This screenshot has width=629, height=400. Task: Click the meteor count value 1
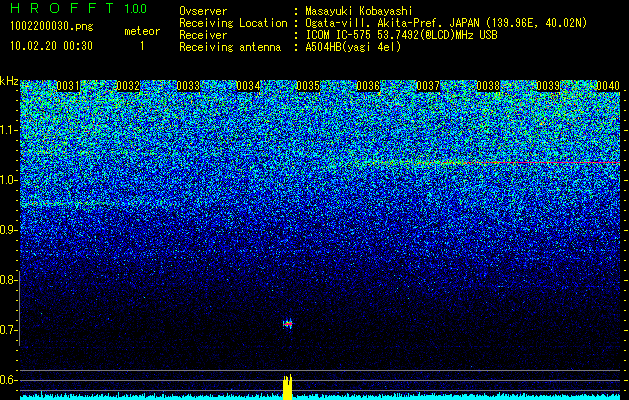142,46
